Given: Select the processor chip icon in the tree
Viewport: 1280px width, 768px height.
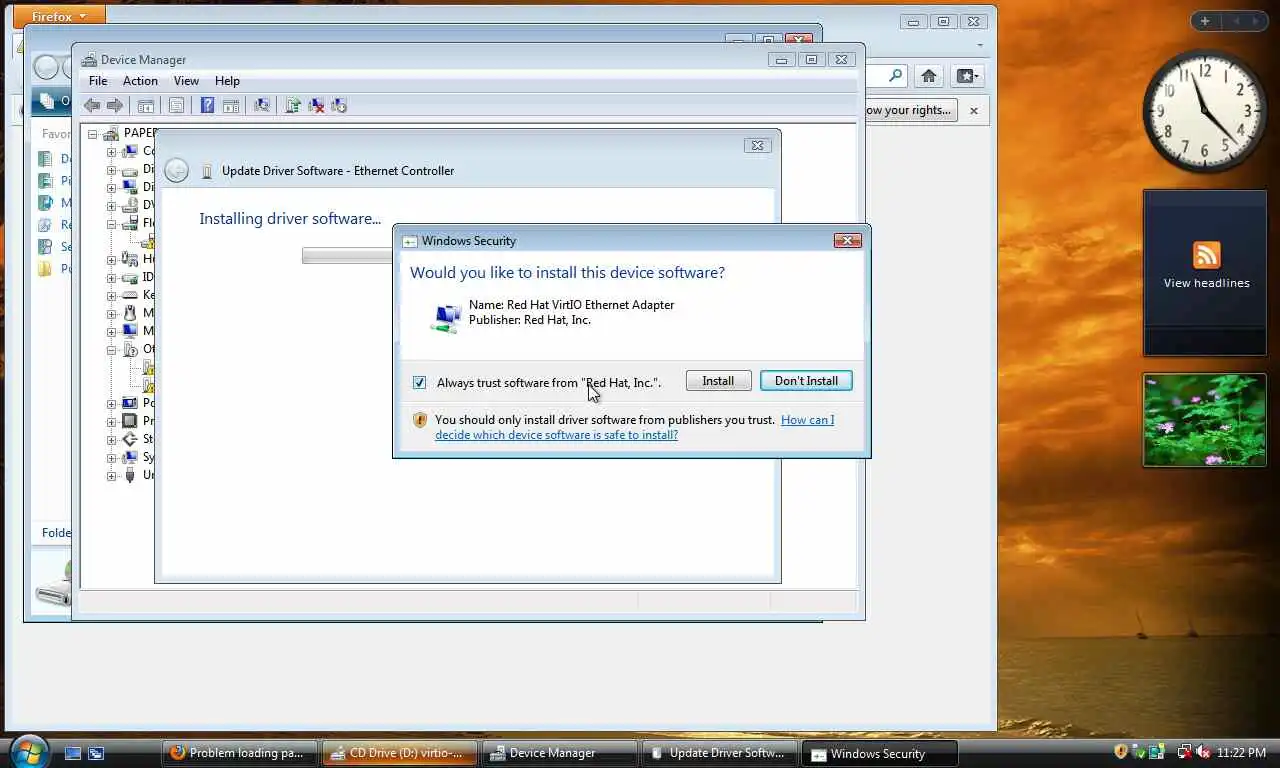Looking at the screenshot, I should [x=129, y=421].
